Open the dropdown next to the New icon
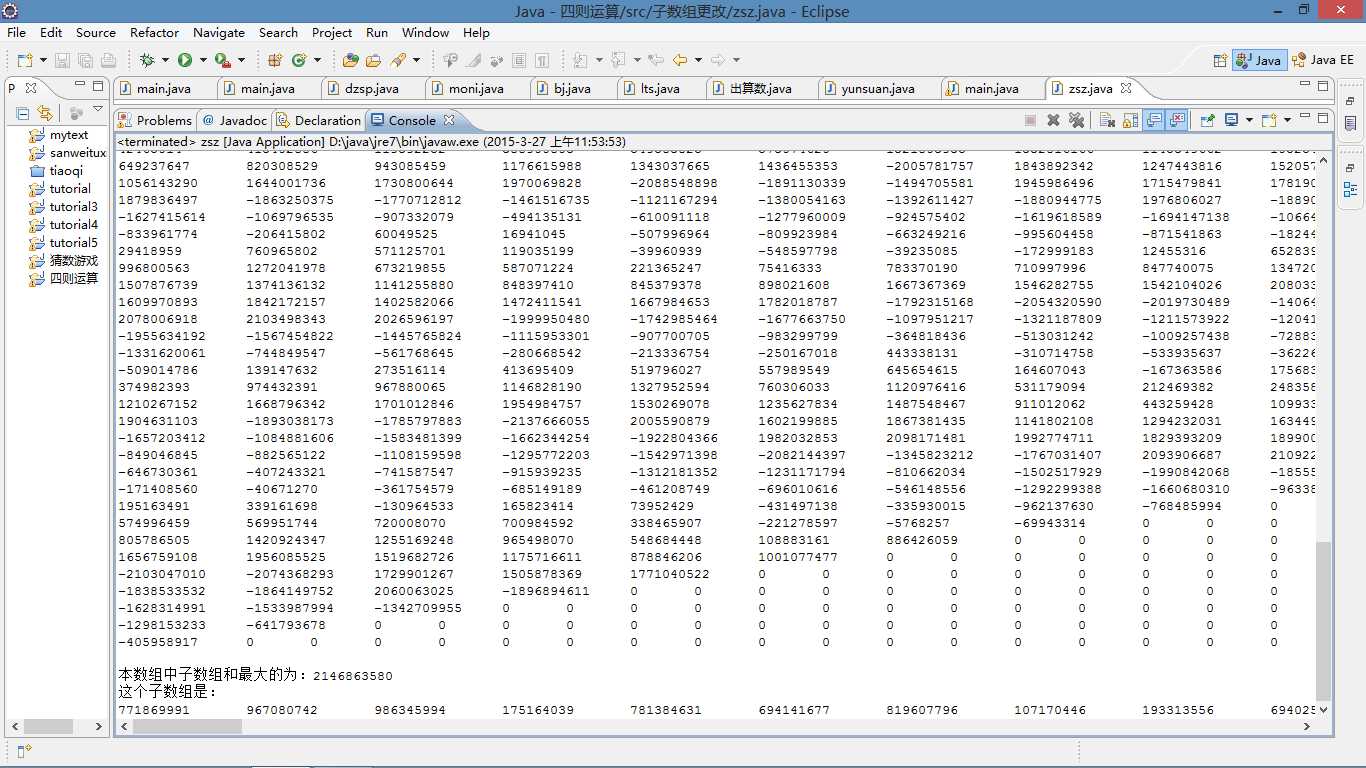 pos(42,61)
